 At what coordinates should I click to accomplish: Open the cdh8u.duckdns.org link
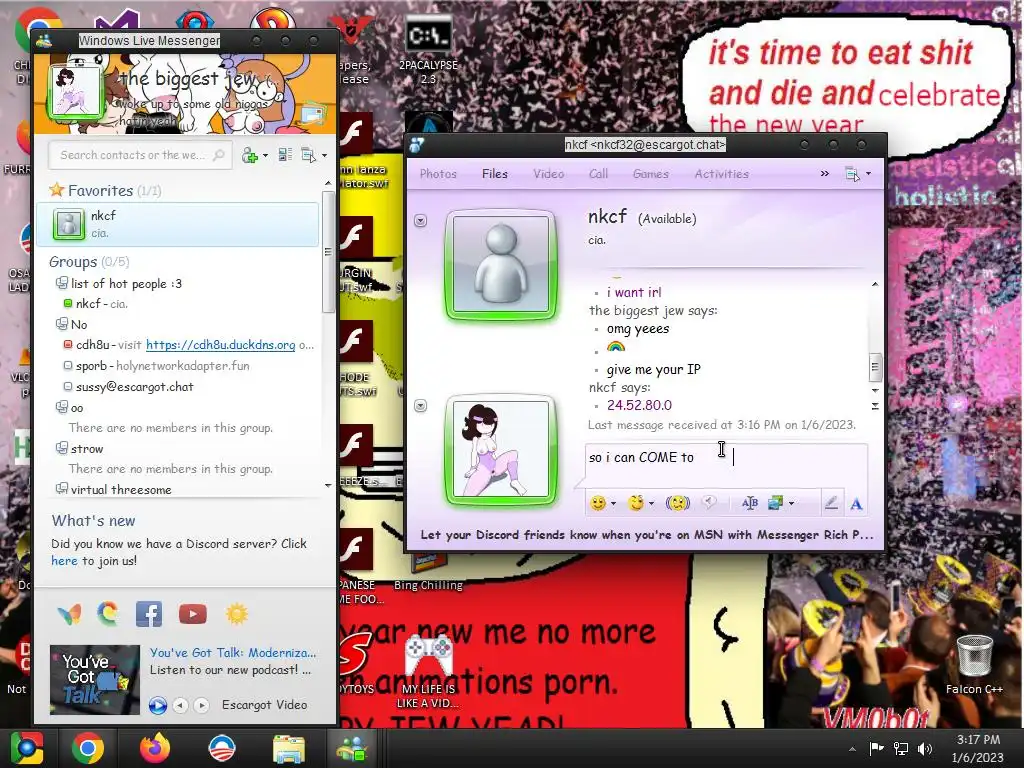click(x=221, y=345)
